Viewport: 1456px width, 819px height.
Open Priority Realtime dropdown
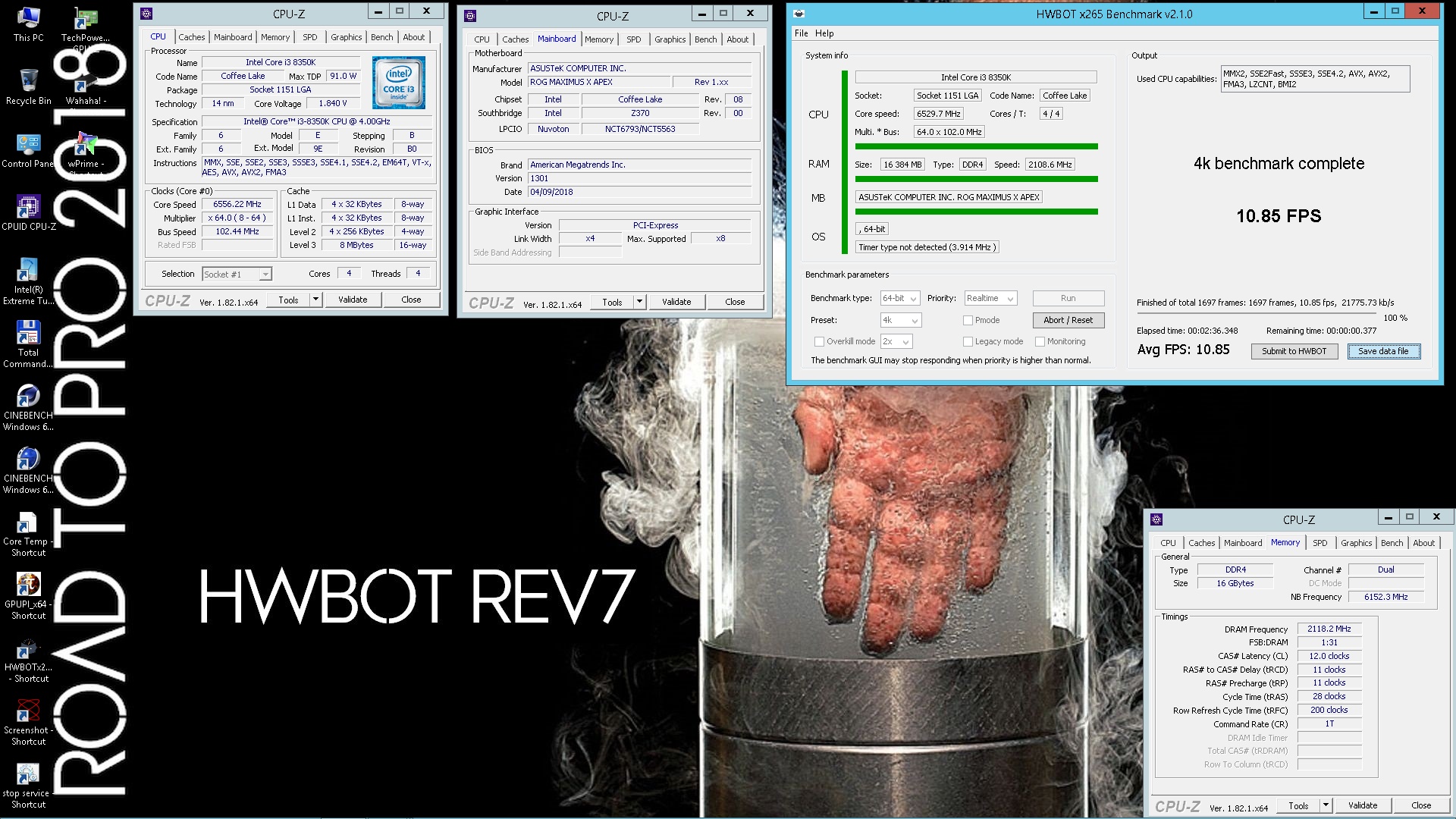990,299
